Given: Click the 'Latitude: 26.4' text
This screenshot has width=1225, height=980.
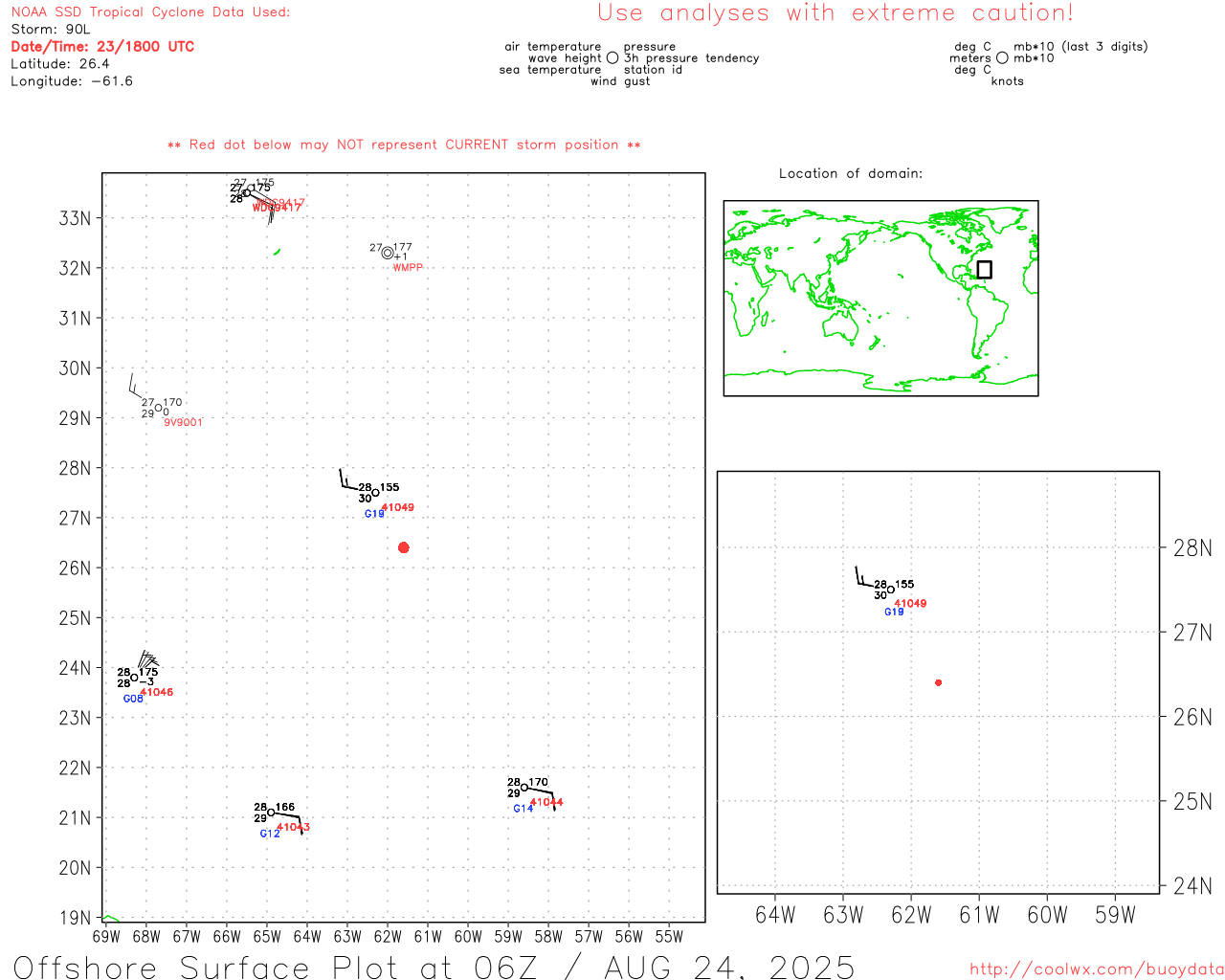Looking at the screenshot, I should (x=60, y=64).
